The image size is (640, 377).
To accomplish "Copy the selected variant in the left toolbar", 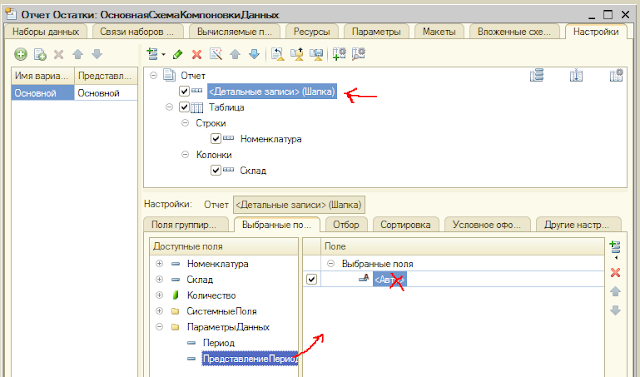I will point(40,54).
